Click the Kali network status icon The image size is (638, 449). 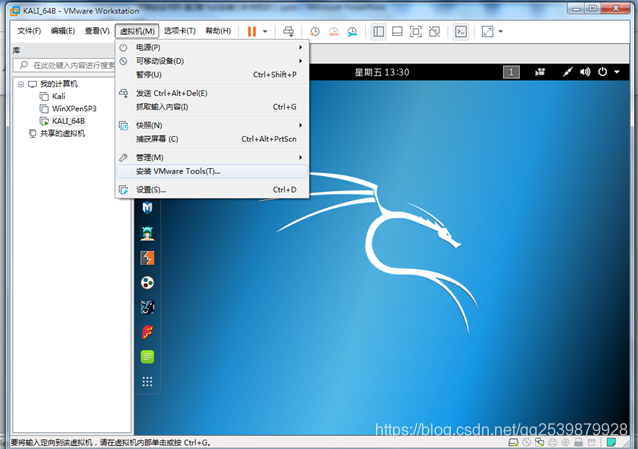tap(568, 72)
